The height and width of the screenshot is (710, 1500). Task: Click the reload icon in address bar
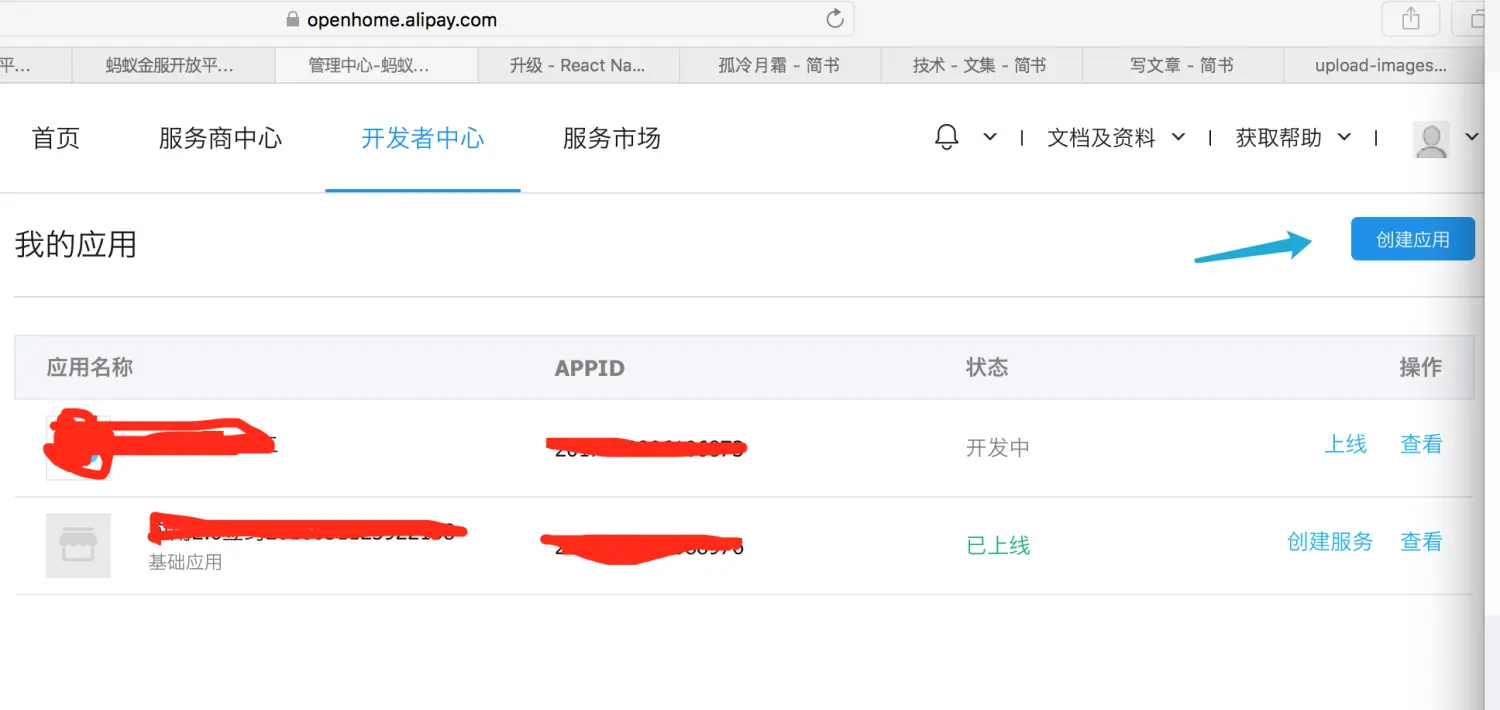835,19
